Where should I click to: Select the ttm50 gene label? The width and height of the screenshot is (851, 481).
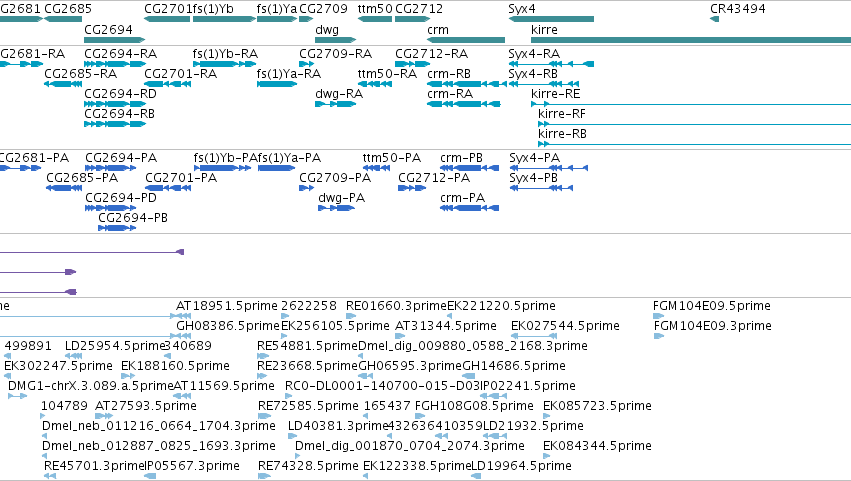pyautogui.click(x=375, y=9)
